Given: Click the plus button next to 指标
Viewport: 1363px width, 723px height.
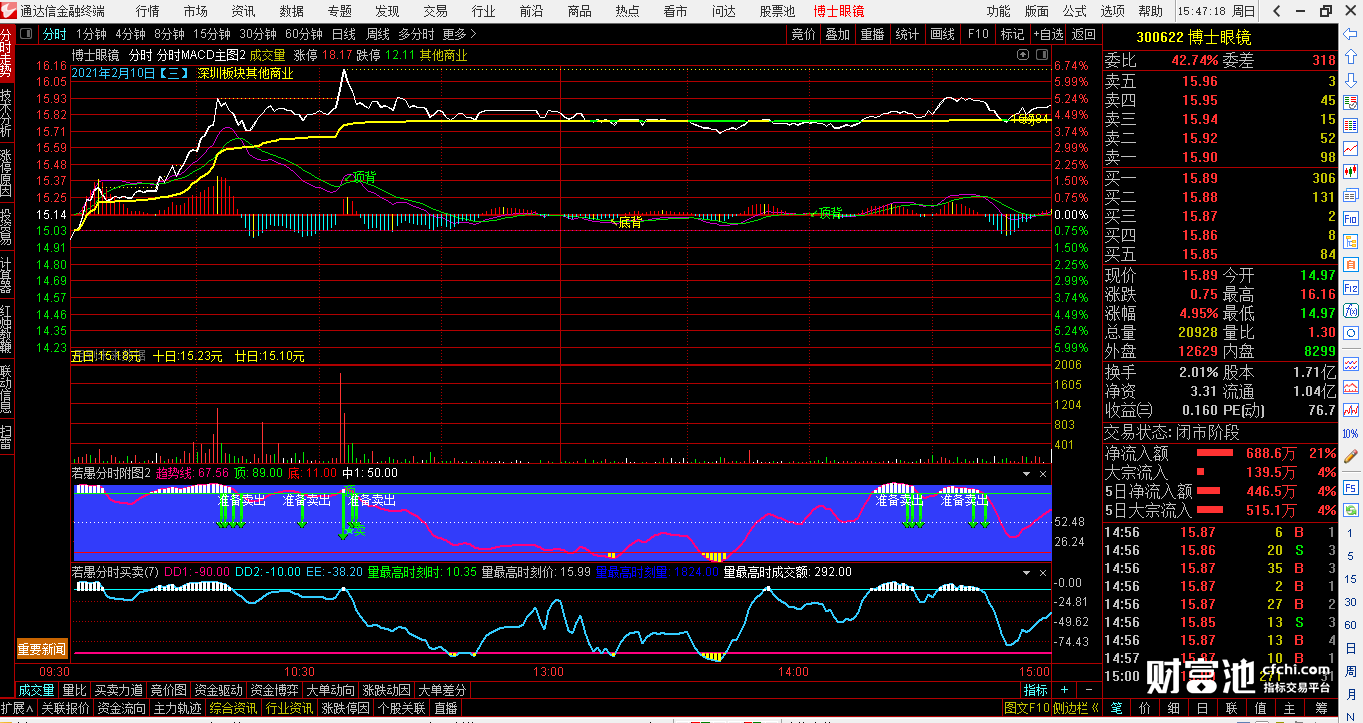Looking at the screenshot, I should click(x=1064, y=690).
